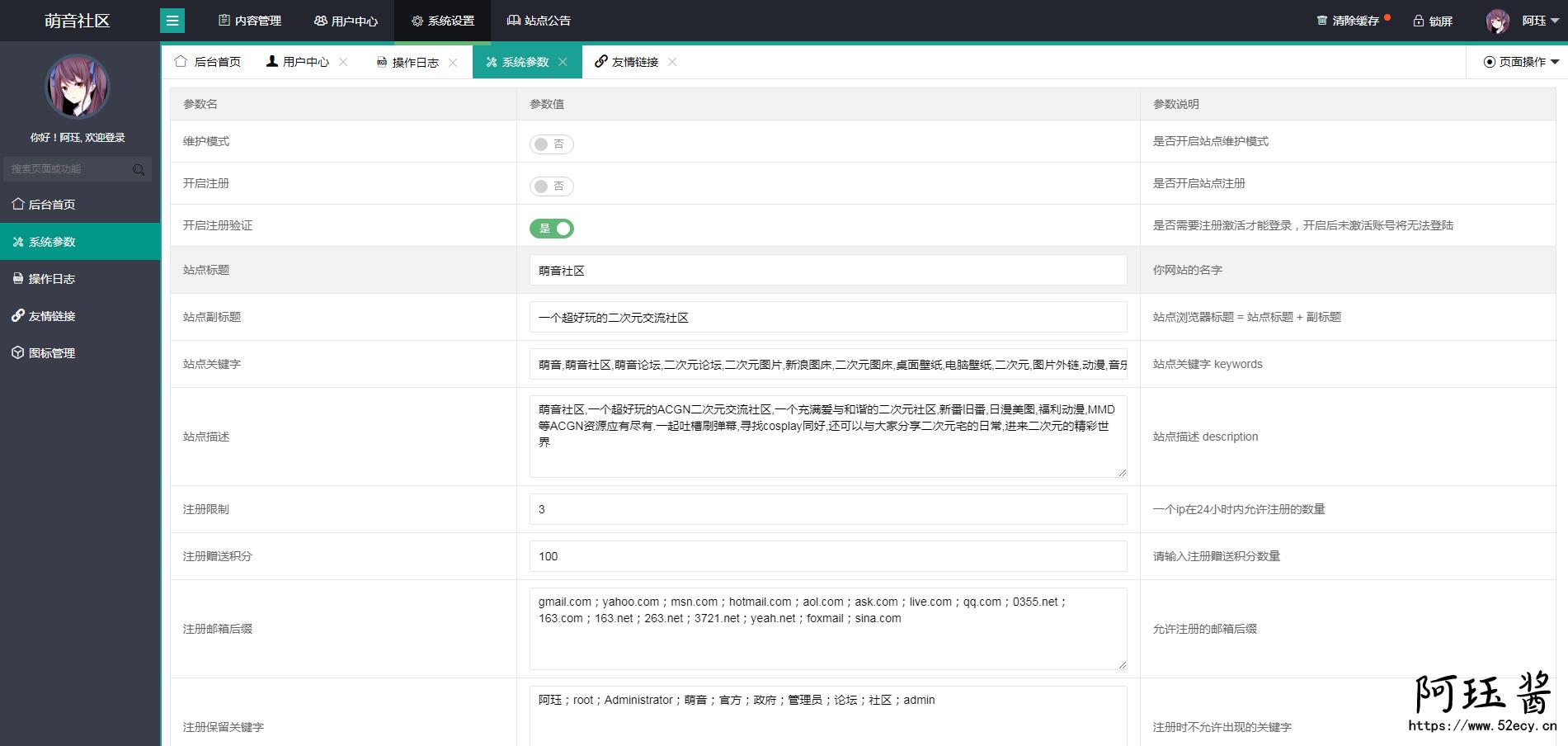Enable the 开启注册 switch
The image size is (1568, 746).
click(x=551, y=186)
